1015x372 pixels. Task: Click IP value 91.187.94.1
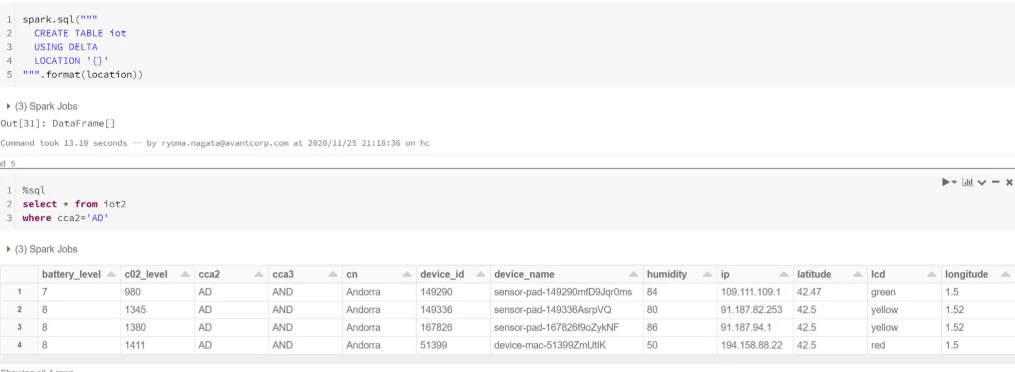coord(746,327)
